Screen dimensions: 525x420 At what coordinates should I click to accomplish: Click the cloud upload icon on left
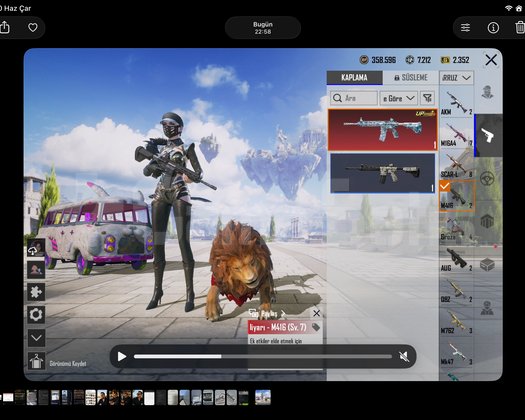click(36, 248)
